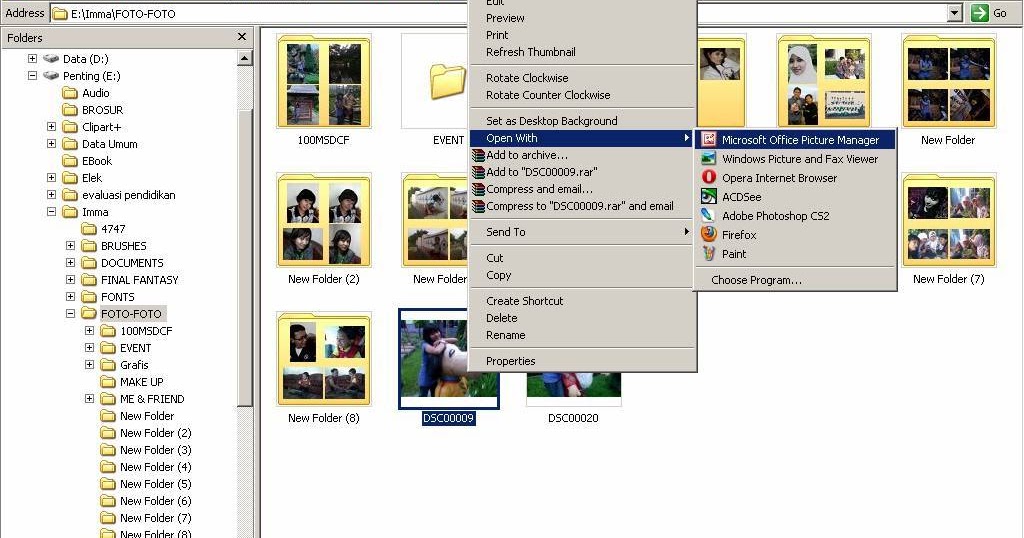Viewport: 1024px width, 538px height.
Task: Select Set as Desktop Background
Action: point(581,121)
